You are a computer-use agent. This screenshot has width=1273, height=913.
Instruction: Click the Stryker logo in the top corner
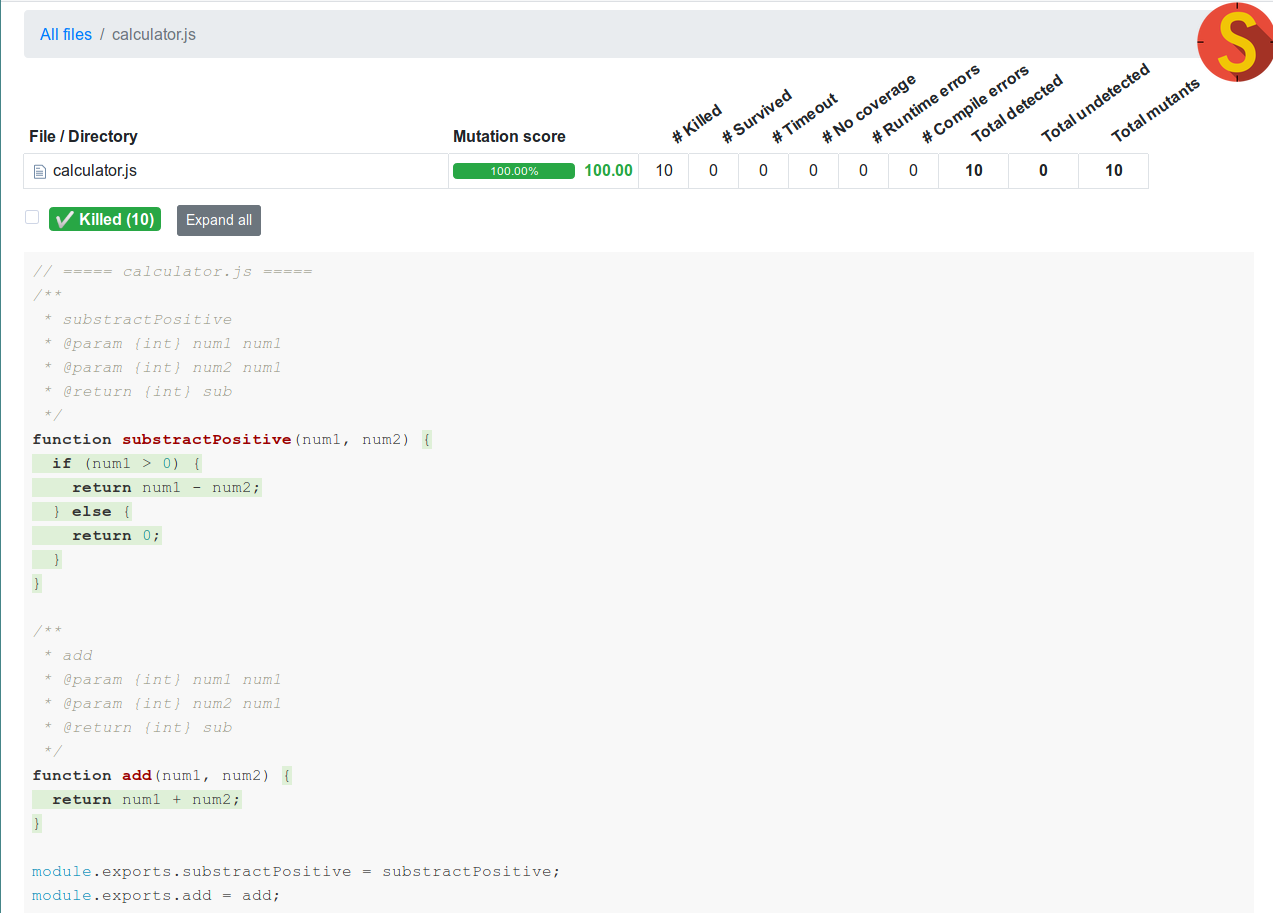(x=1234, y=42)
